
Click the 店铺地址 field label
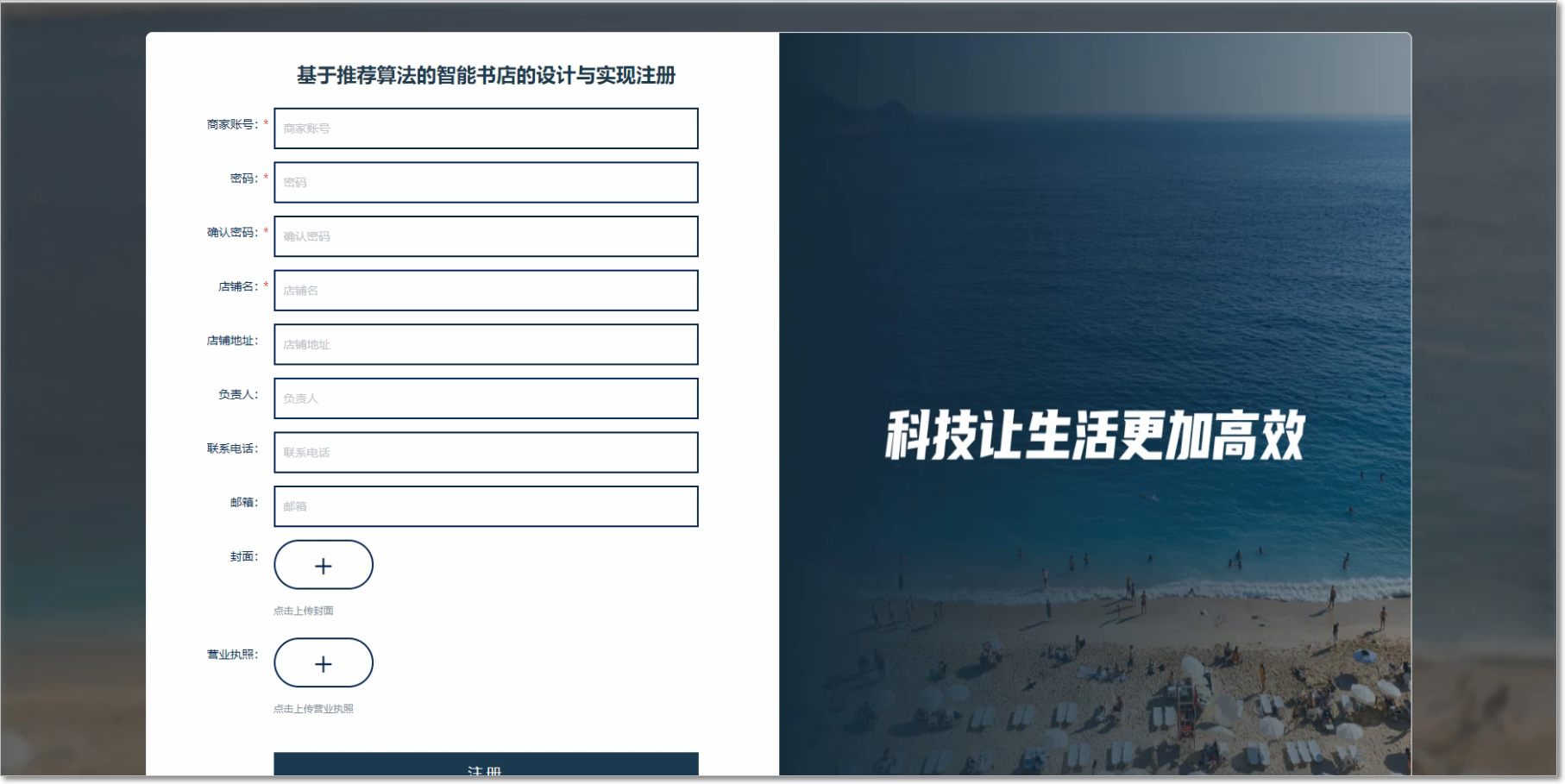[232, 341]
